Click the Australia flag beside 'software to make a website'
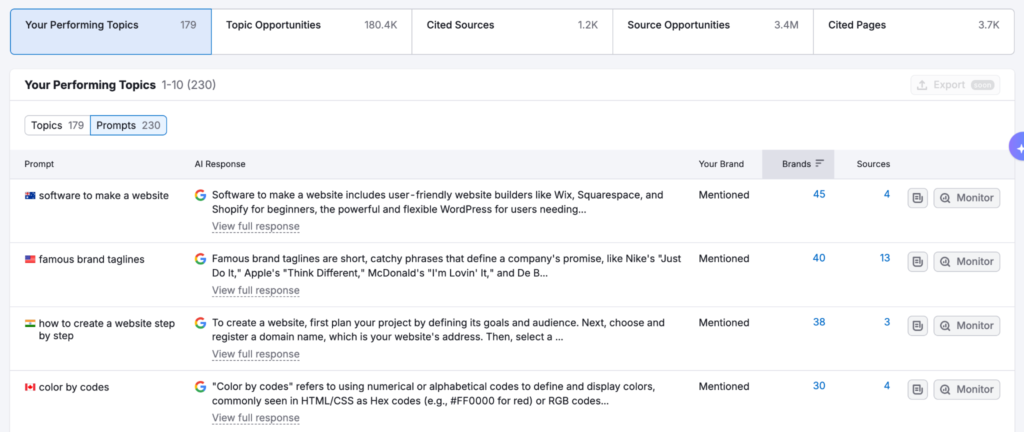 tap(30, 196)
